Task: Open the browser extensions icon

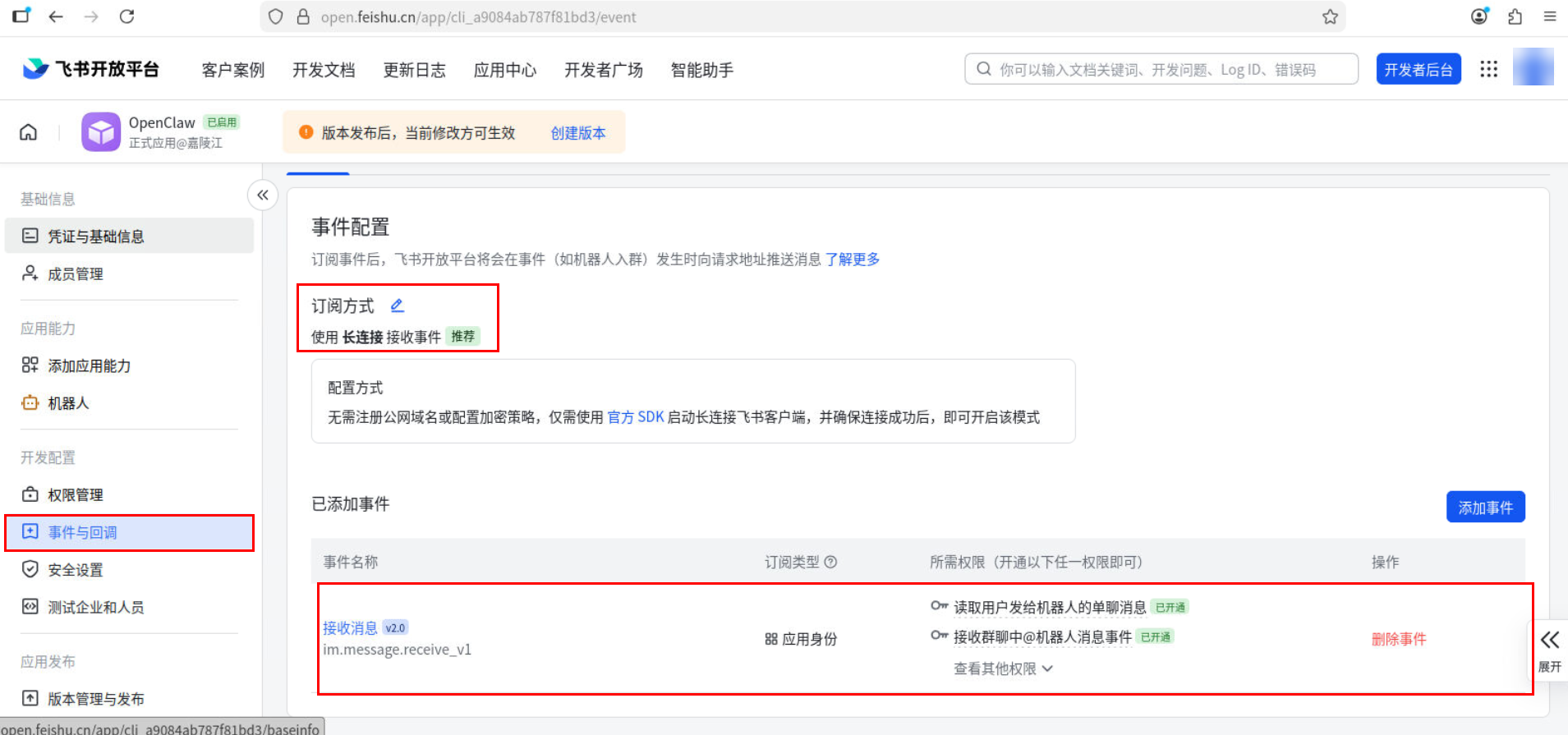Action: (1515, 16)
